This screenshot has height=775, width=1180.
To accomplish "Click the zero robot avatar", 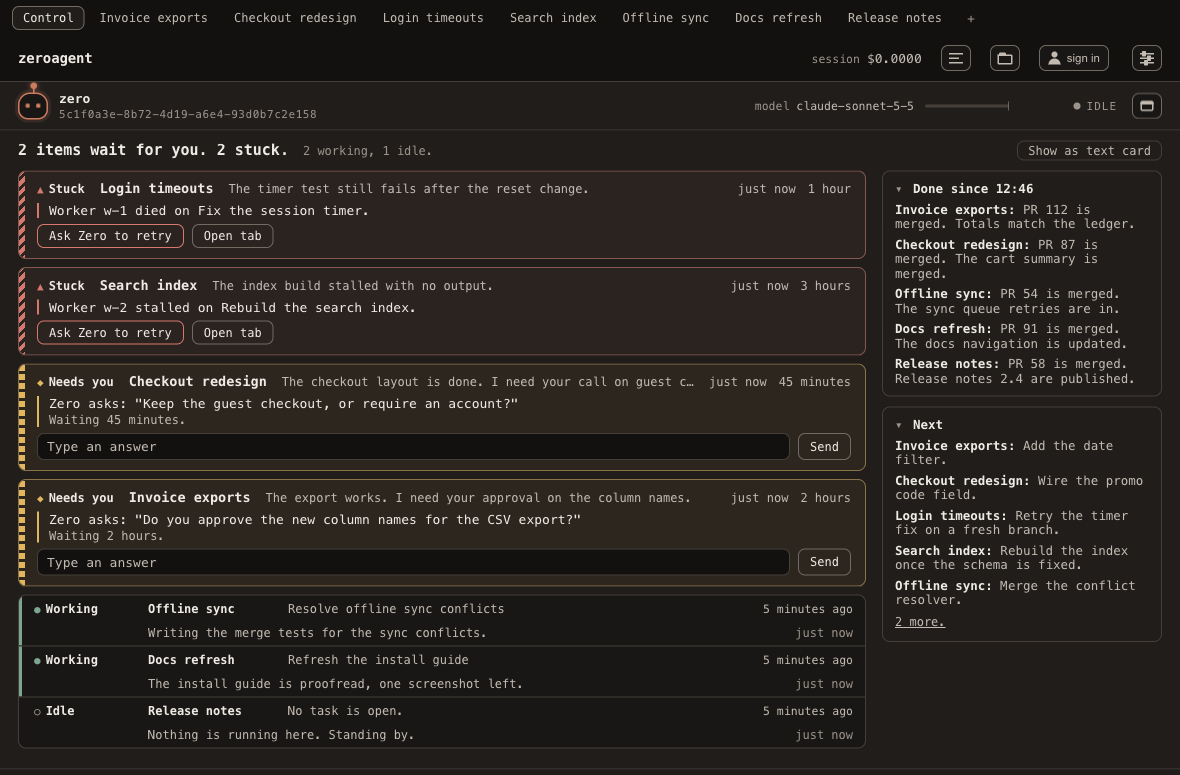I will (33, 105).
